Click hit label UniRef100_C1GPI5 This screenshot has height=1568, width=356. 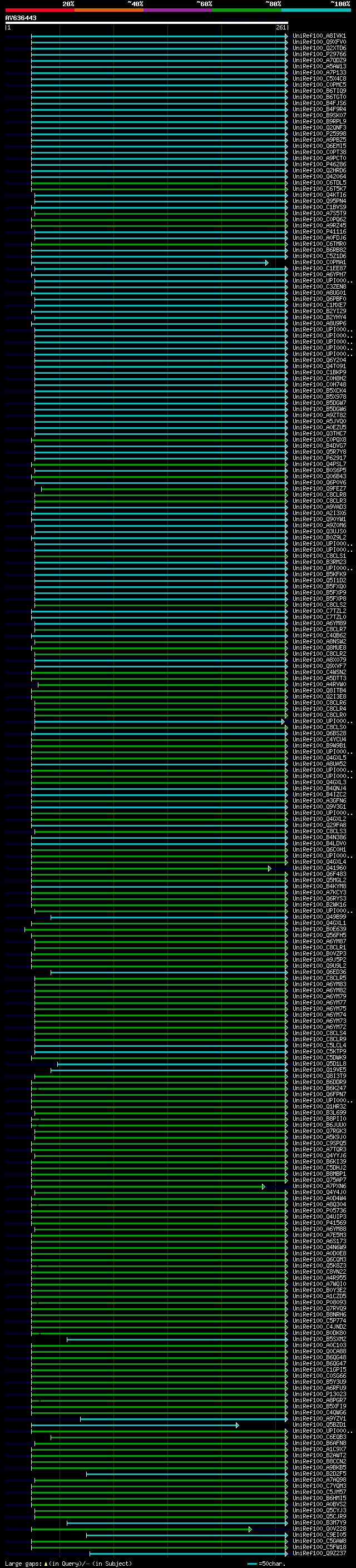pos(319,1370)
